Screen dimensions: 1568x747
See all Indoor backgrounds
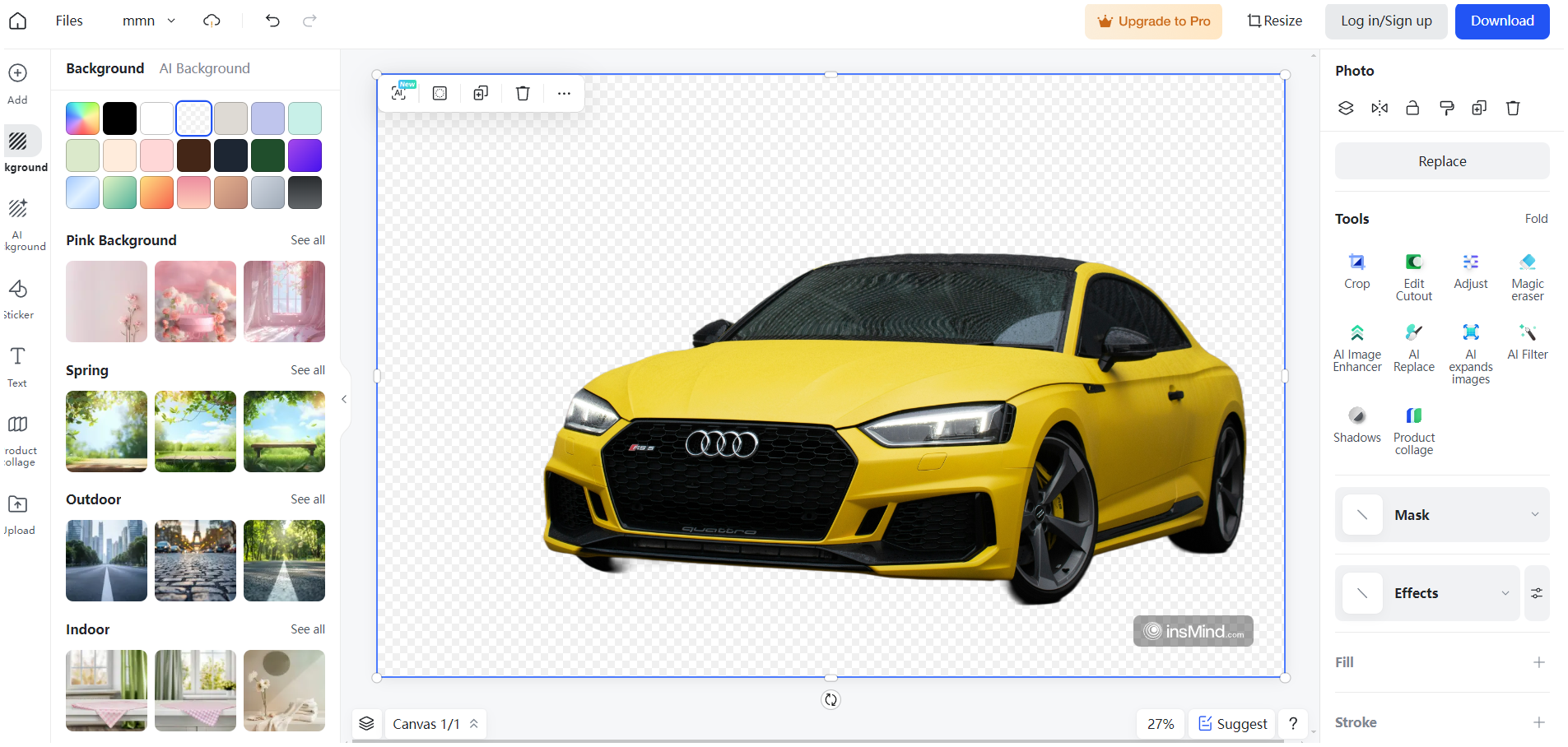(307, 629)
